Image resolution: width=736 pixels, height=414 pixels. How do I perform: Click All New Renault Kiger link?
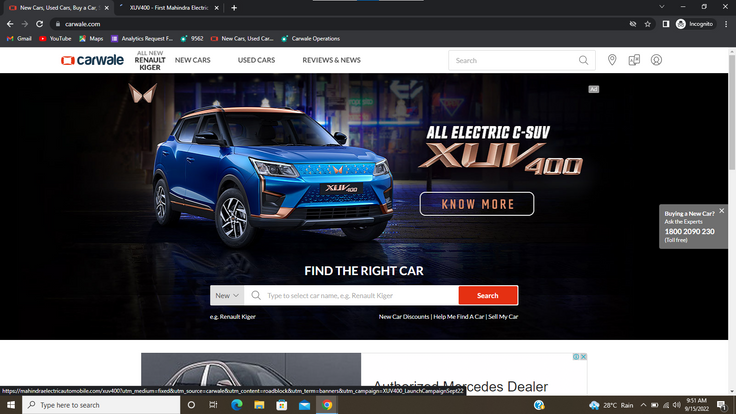pyautogui.click(x=150, y=60)
